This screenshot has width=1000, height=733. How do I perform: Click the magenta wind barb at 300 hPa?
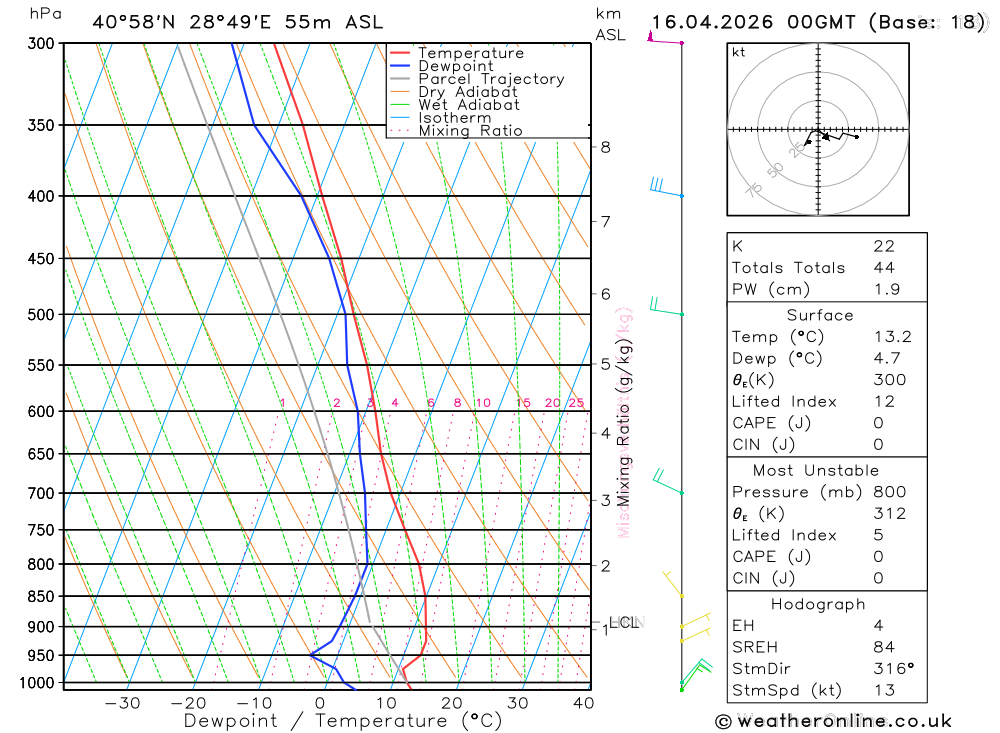coord(665,38)
